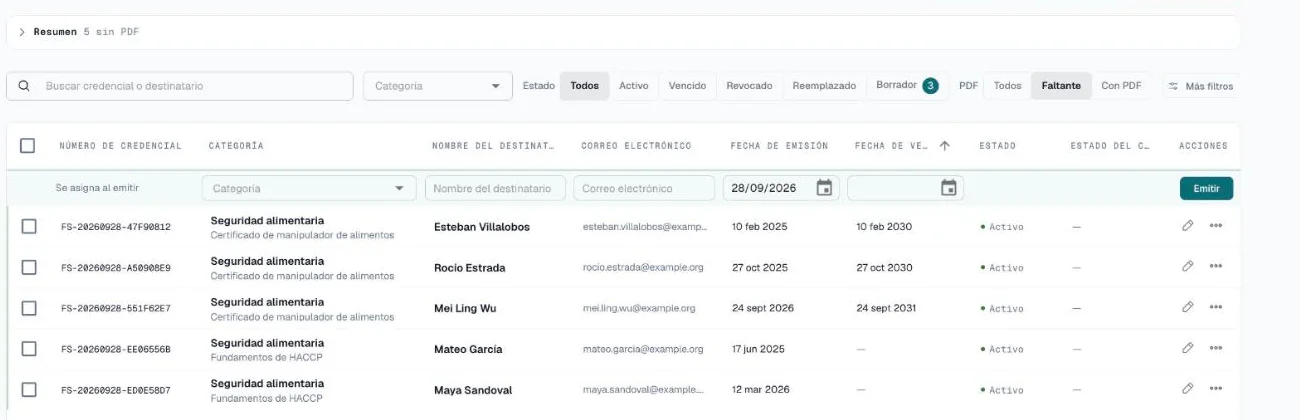1300x420 pixels.
Task: Open more actions for Maya Sandoval
Action: pos(1216,389)
